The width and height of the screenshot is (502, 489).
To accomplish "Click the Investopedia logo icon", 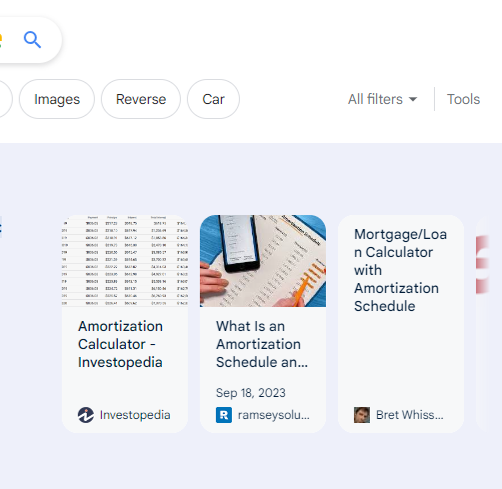I will pyautogui.click(x=86, y=415).
